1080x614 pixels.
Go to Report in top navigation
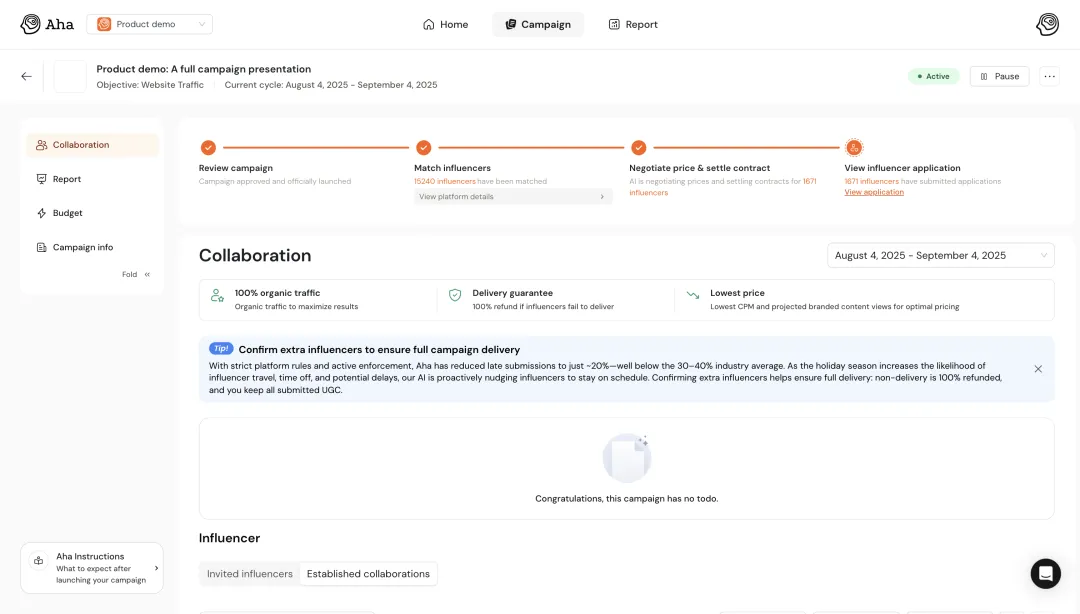point(633,24)
